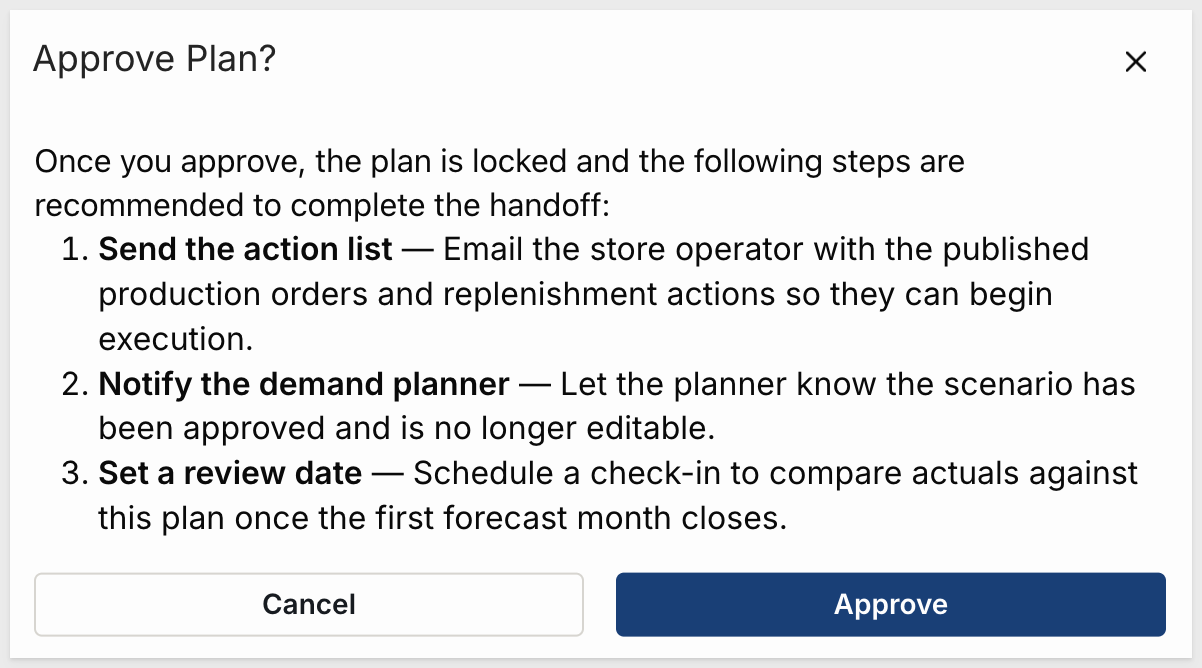The height and width of the screenshot is (668, 1202).
Task: Select the bold 'Send the action list' text
Action: pos(245,249)
